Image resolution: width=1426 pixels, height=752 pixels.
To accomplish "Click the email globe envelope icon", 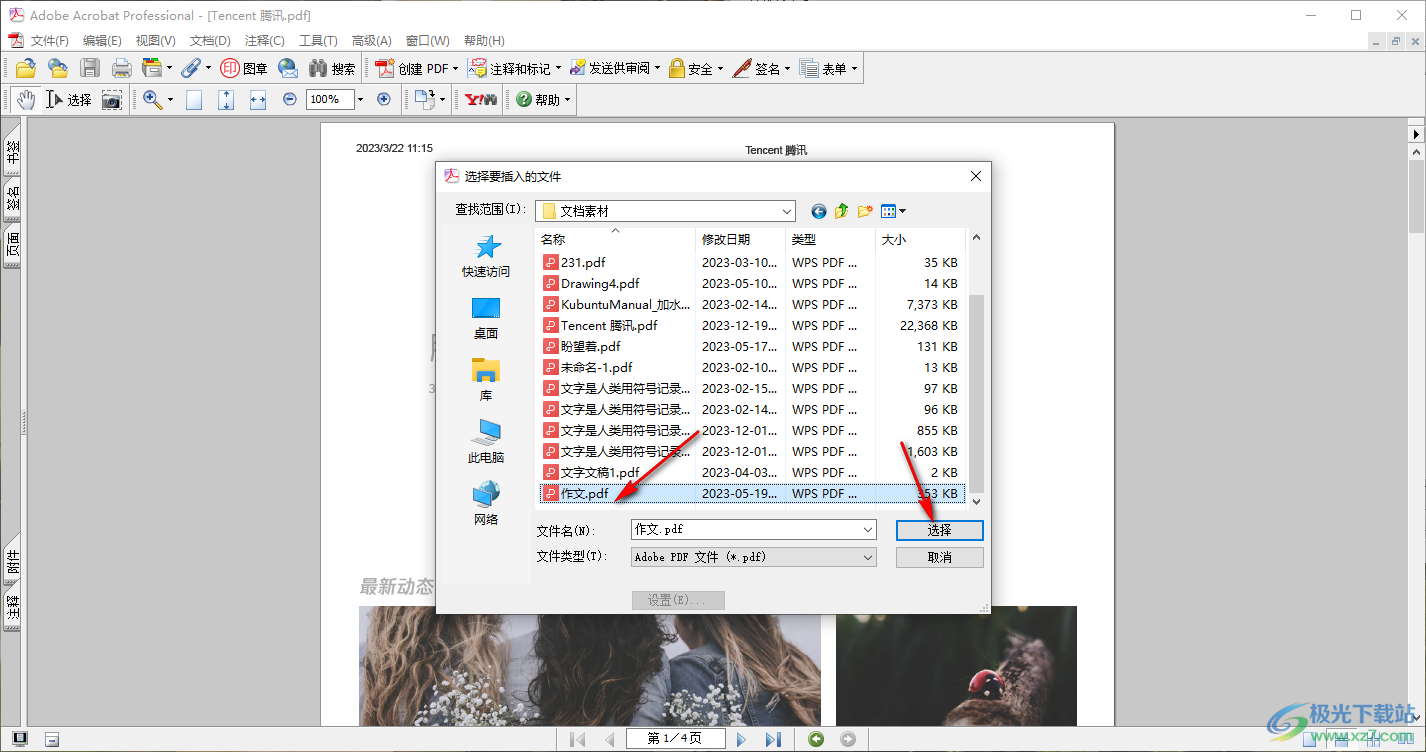I will click(288, 68).
